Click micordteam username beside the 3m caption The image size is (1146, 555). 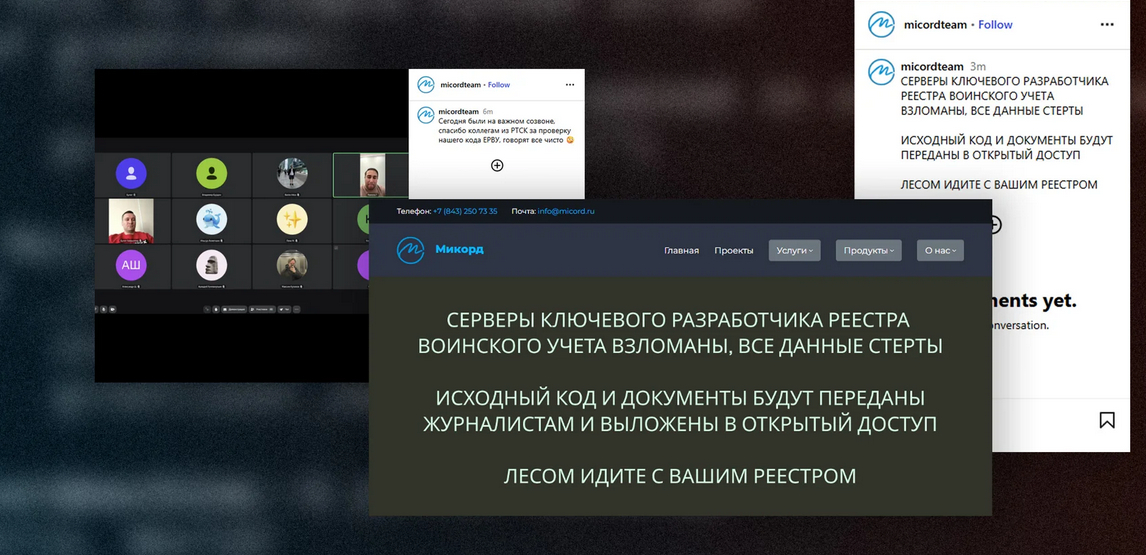932,66
